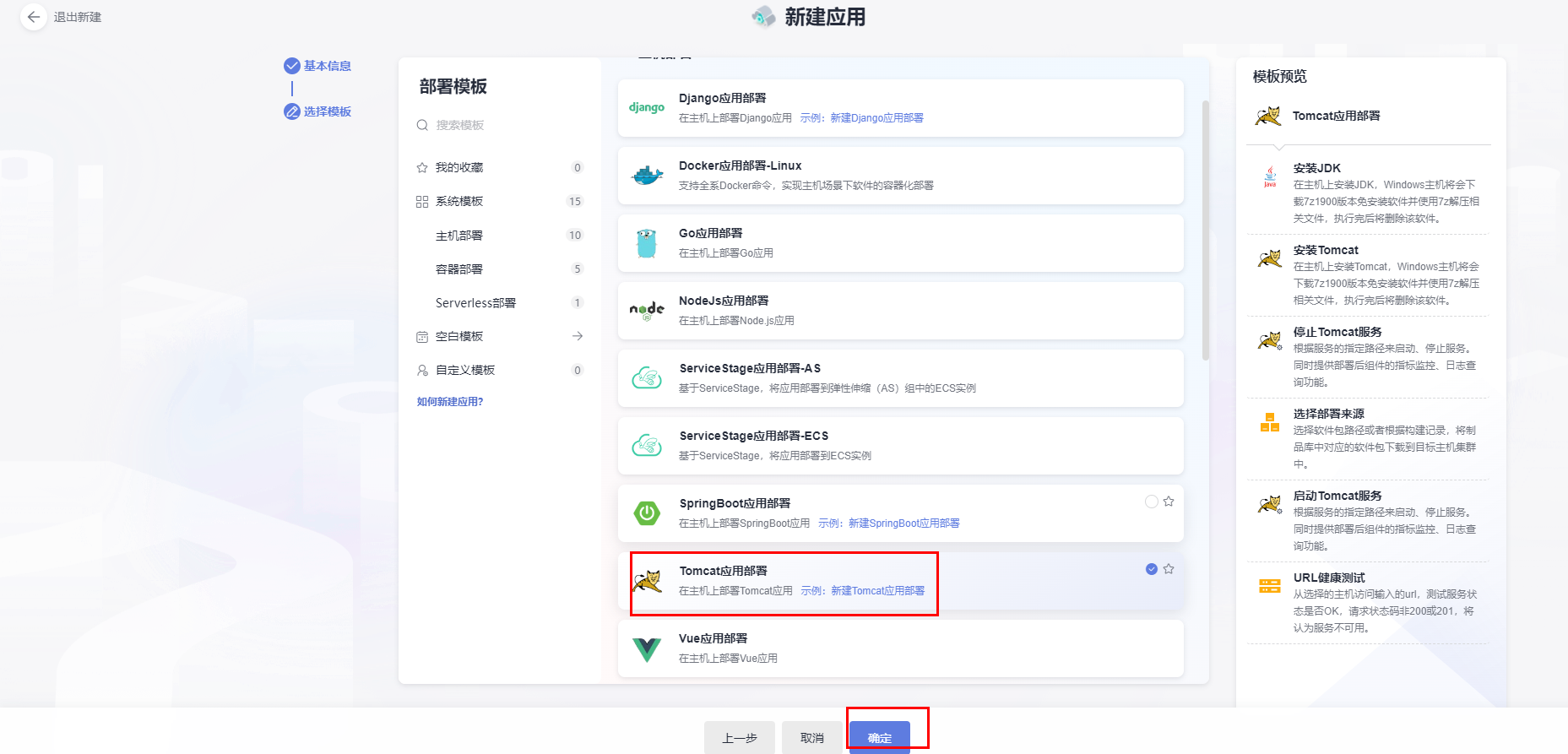Select the Go应用部署 template title

click(x=710, y=233)
